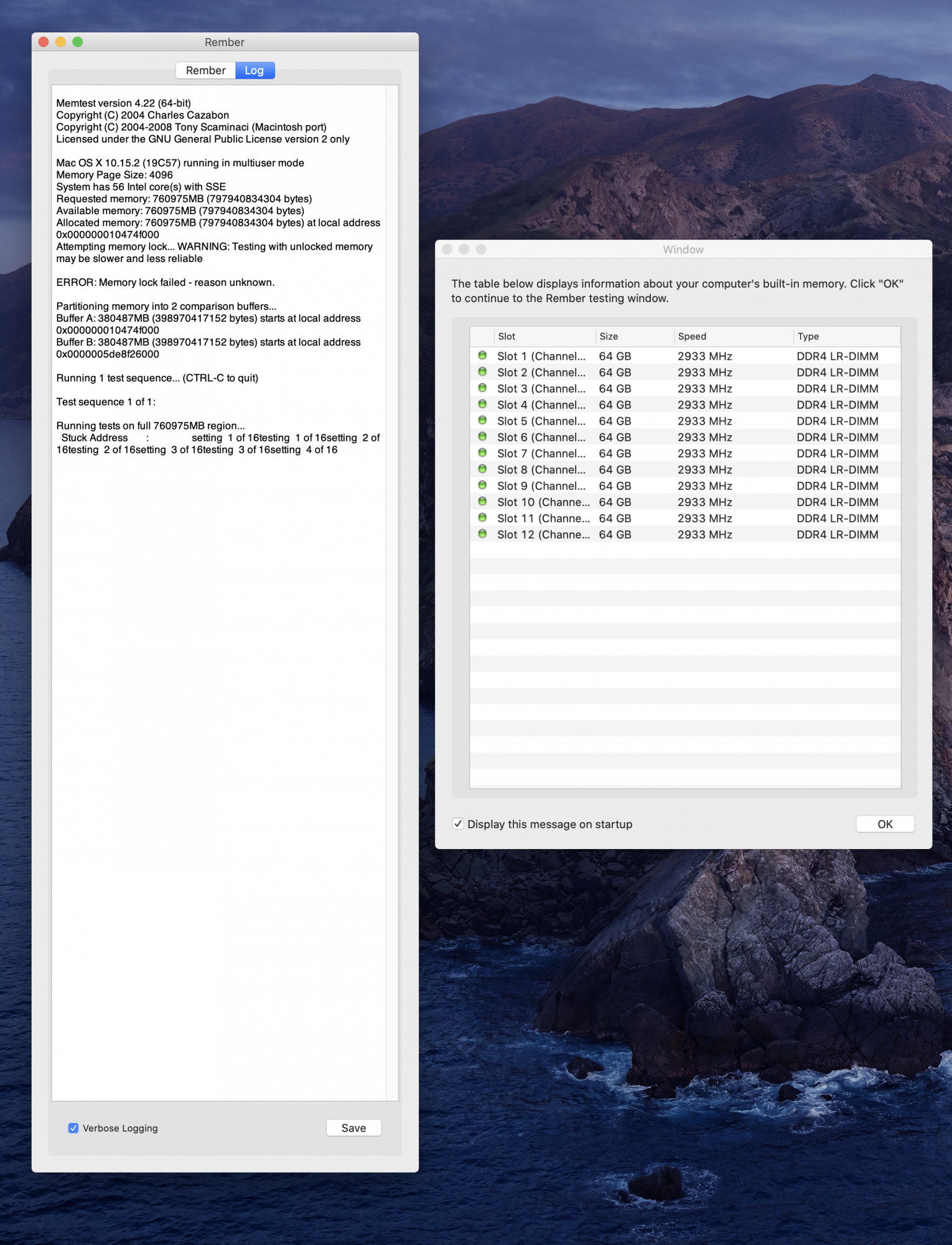Minimize Rember window with yellow button
Viewport: 952px width, 1245px height.
pyautogui.click(x=60, y=42)
